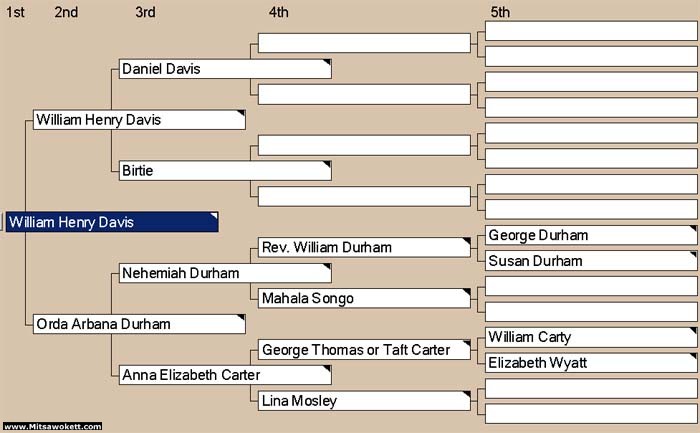Open the www.Mitsawokett.com link
Screen dimensions: 700x433
[52, 426]
